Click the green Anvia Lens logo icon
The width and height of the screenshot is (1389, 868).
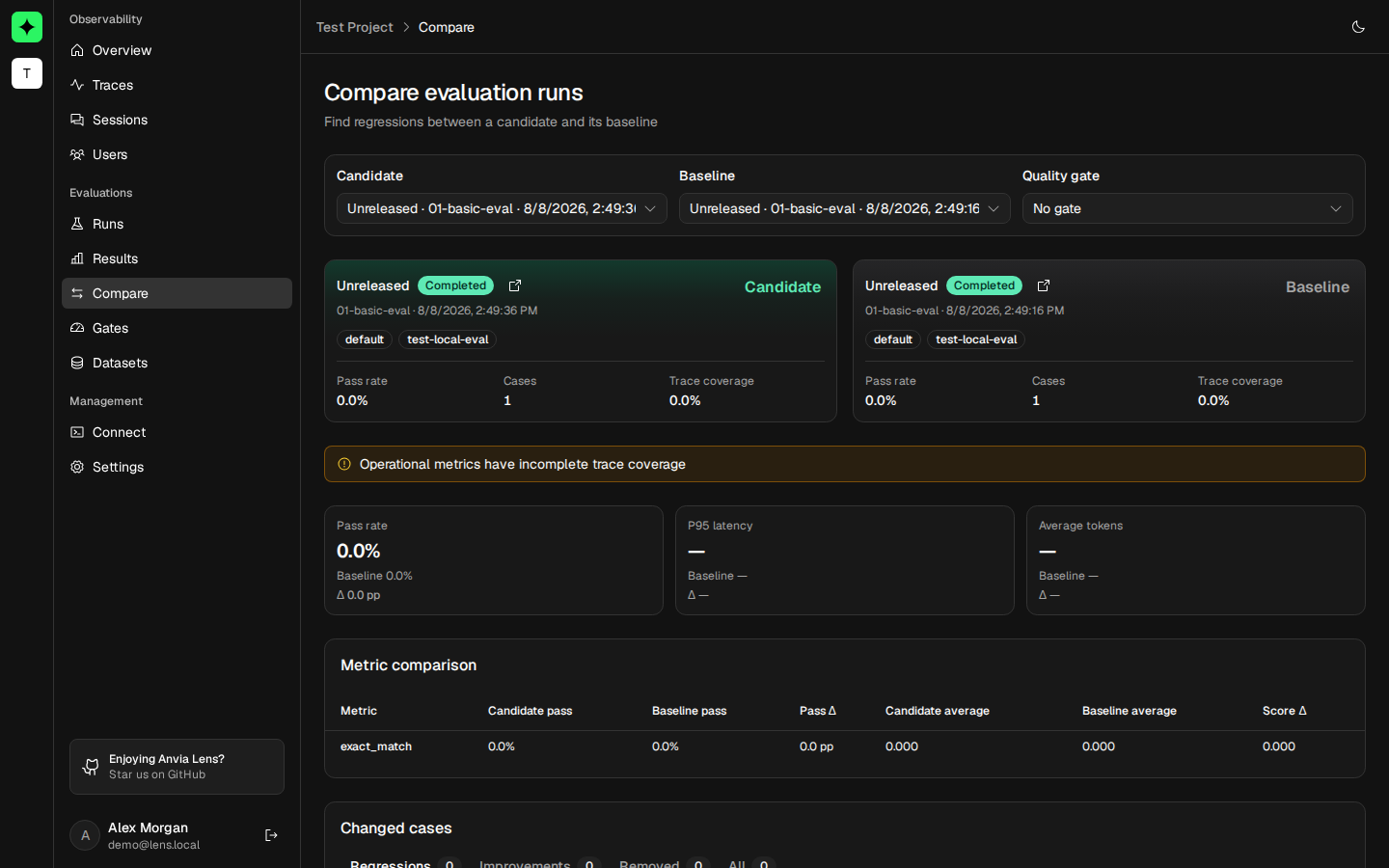point(27,27)
